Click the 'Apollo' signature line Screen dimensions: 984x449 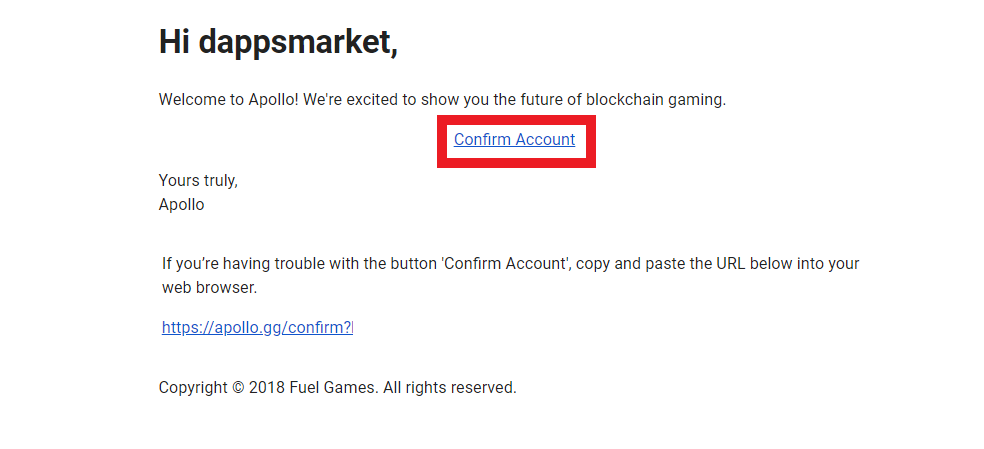point(181,205)
